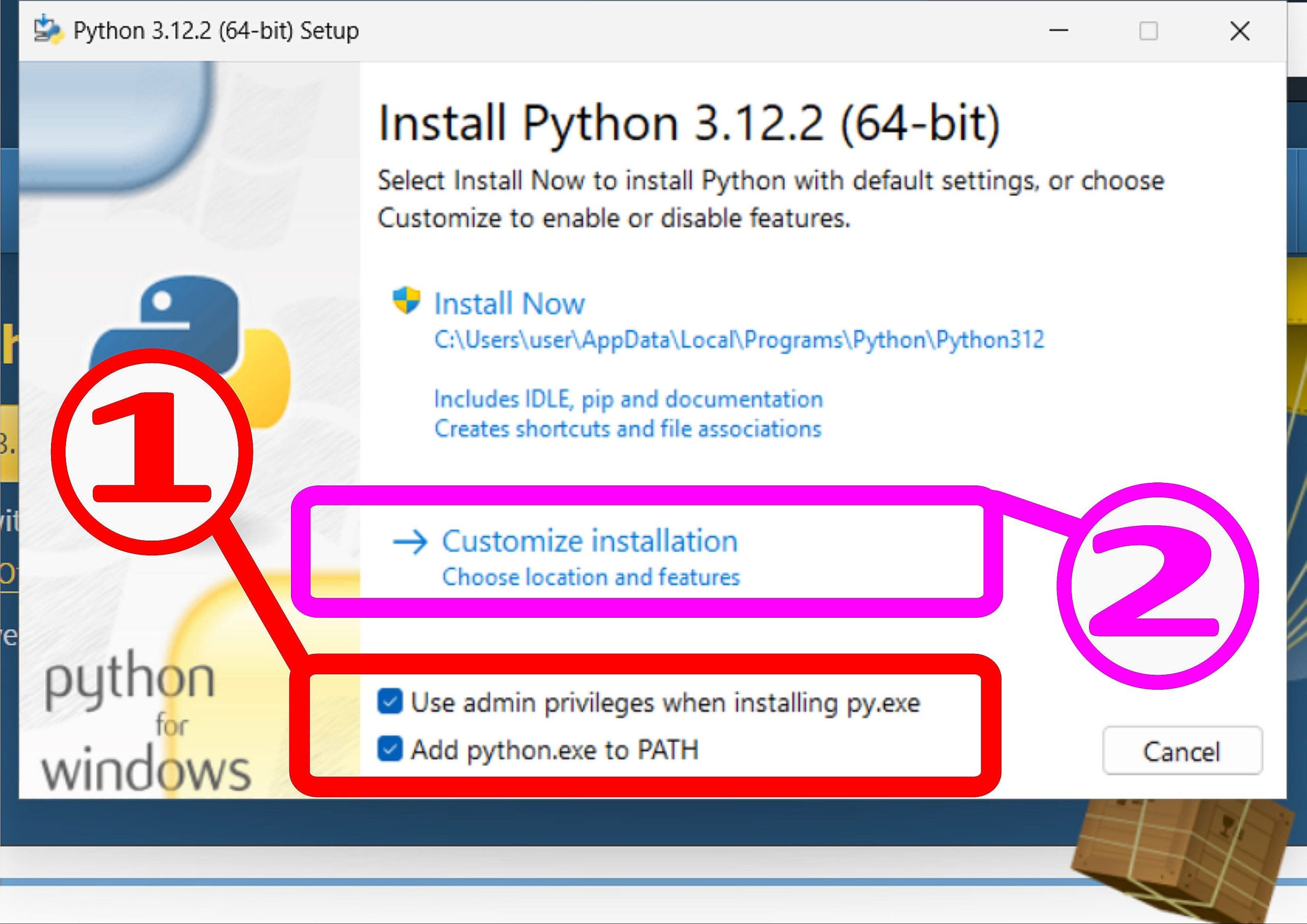Toggle 'Add python.exe to PATH' checkbox
This screenshot has height=924, width=1307.
tap(390, 749)
